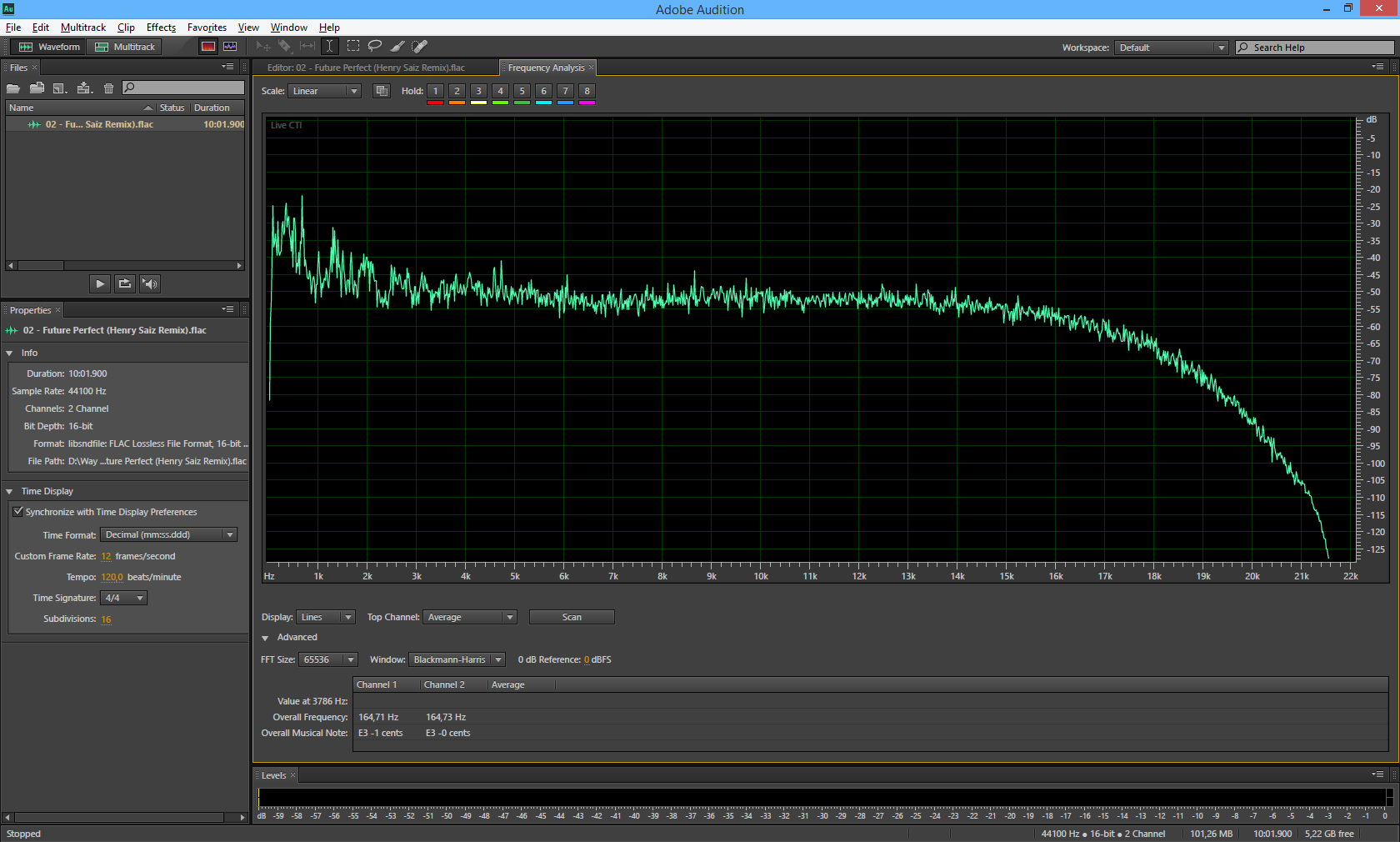Viewport: 1400px width, 842px height.
Task: Select the Razor tool
Action: (x=285, y=47)
